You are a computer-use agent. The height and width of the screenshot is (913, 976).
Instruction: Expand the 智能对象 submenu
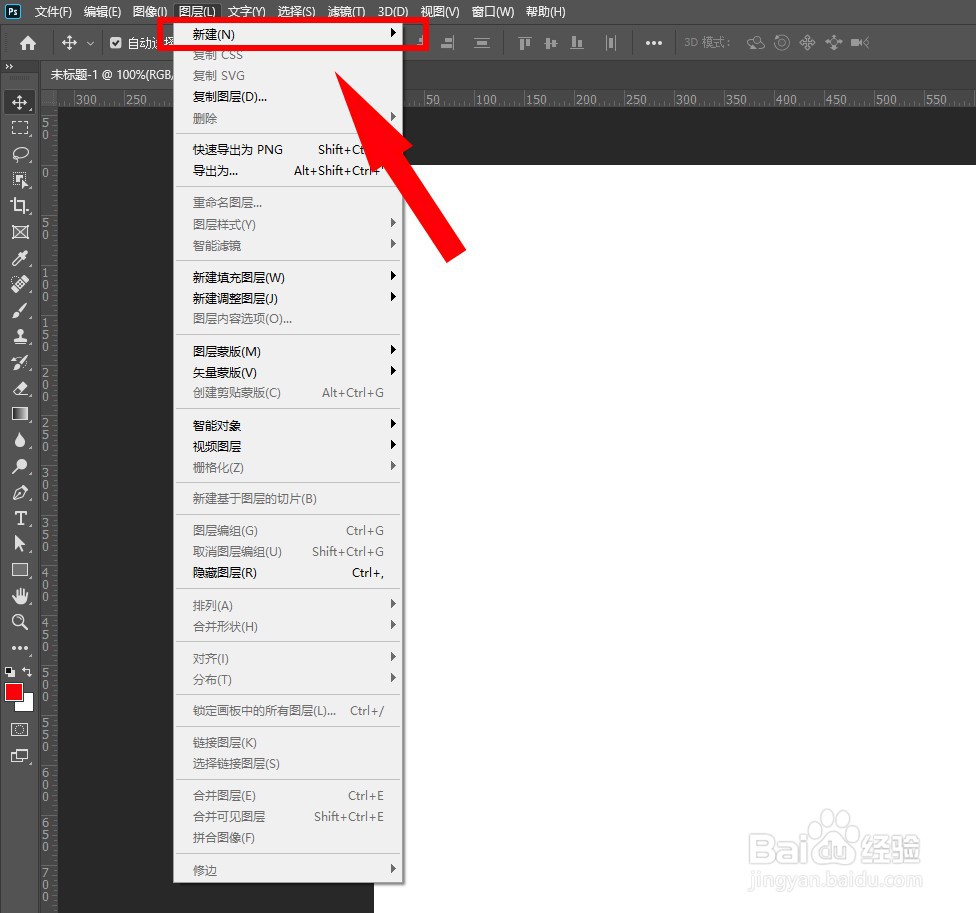pyautogui.click(x=288, y=425)
